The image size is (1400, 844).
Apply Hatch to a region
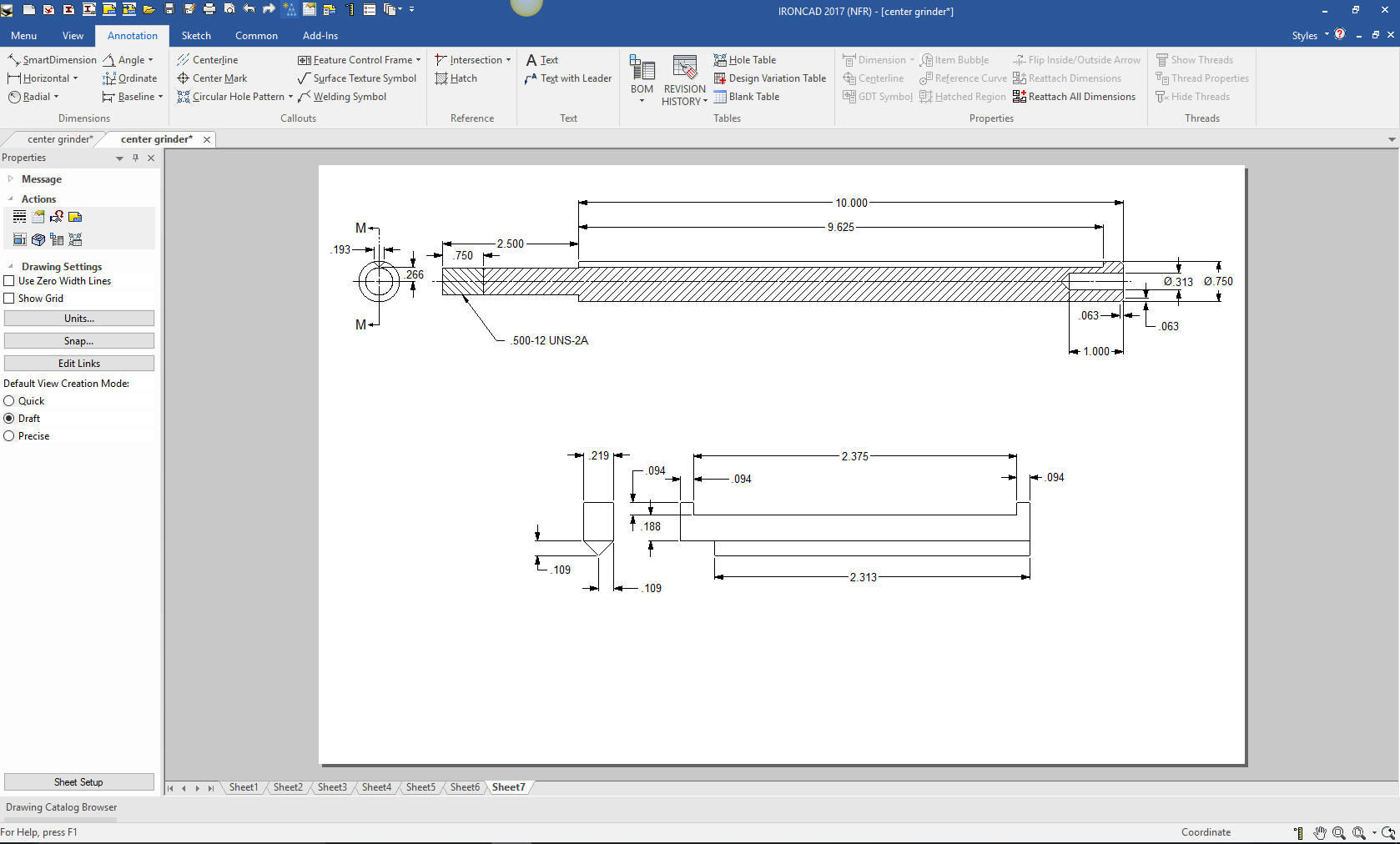(456, 78)
